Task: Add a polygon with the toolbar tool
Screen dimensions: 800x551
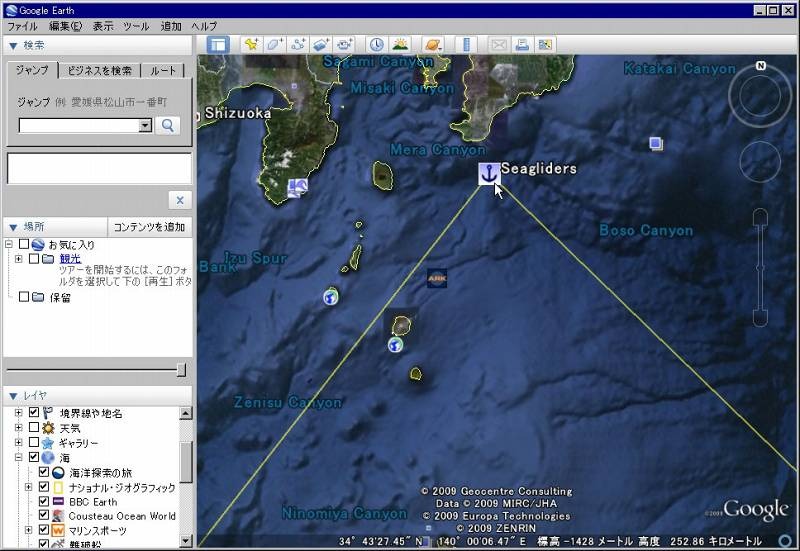Action: click(274, 45)
